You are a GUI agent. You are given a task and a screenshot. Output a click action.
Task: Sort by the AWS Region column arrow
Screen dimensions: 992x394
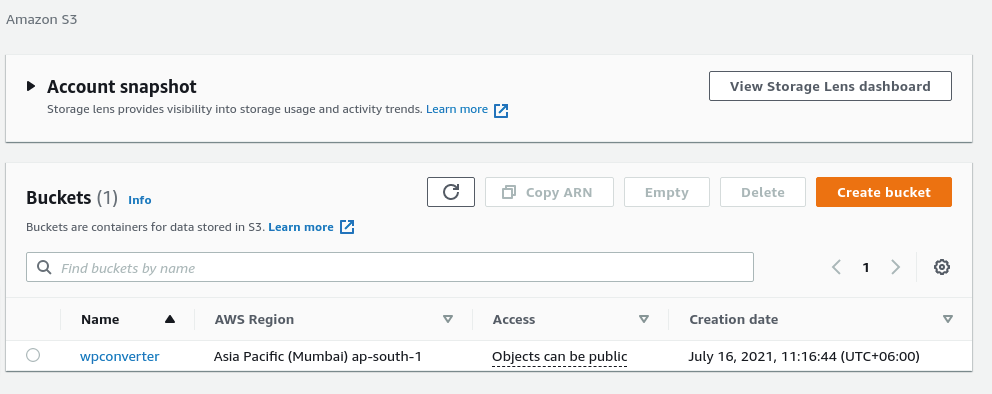pyautogui.click(x=448, y=319)
